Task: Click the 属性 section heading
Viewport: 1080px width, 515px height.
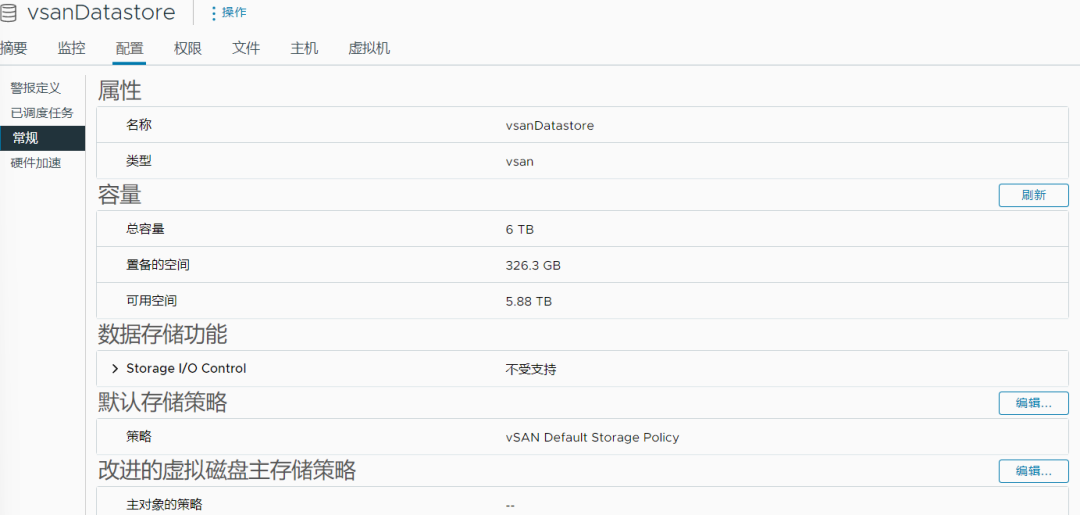Action: coord(119,90)
